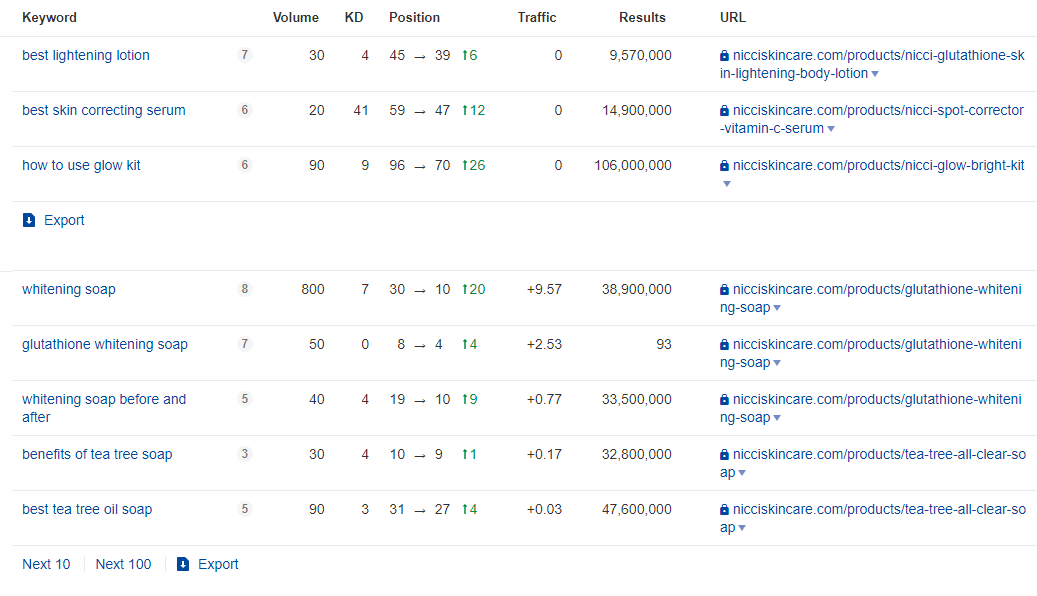Viewport: 1037px width, 596px height.
Task: Sort by the Volume column header
Action: tap(296, 18)
